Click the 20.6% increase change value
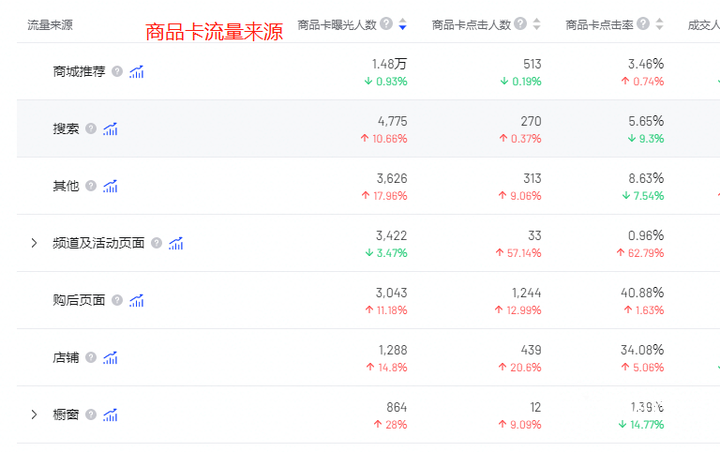This screenshot has width=720, height=452. [526, 367]
